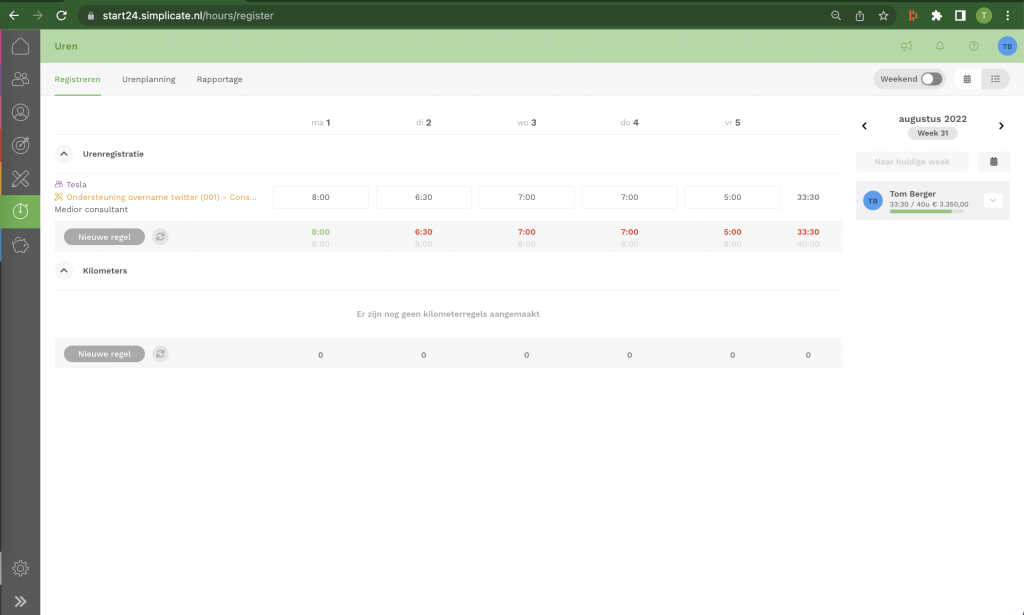Click refresh icon beside Urenregistratie Nieuwe regel
Screen dimensions: 1024x615
pos(160,237)
